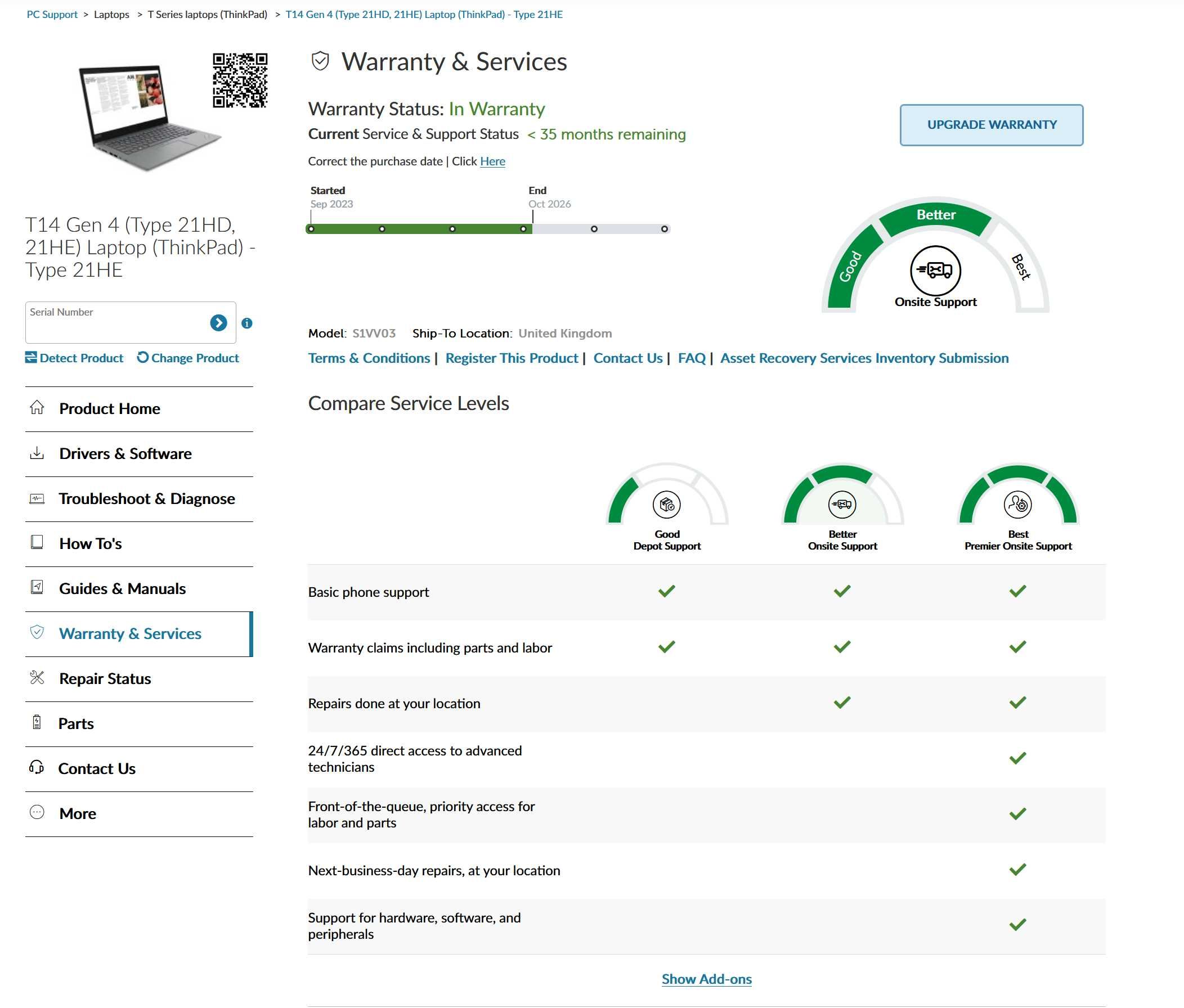Click the More ellipsis icon
Screen dimensions: 1184x1008
coord(37,812)
